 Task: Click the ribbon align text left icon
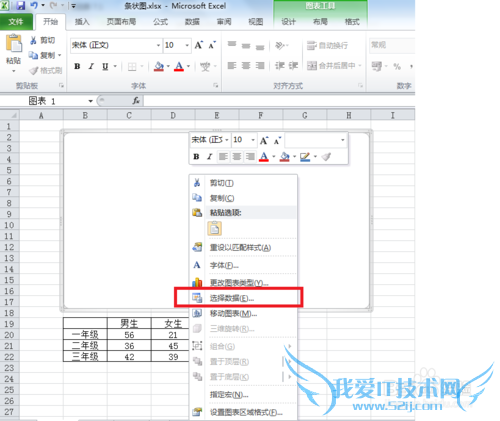click(x=232, y=65)
